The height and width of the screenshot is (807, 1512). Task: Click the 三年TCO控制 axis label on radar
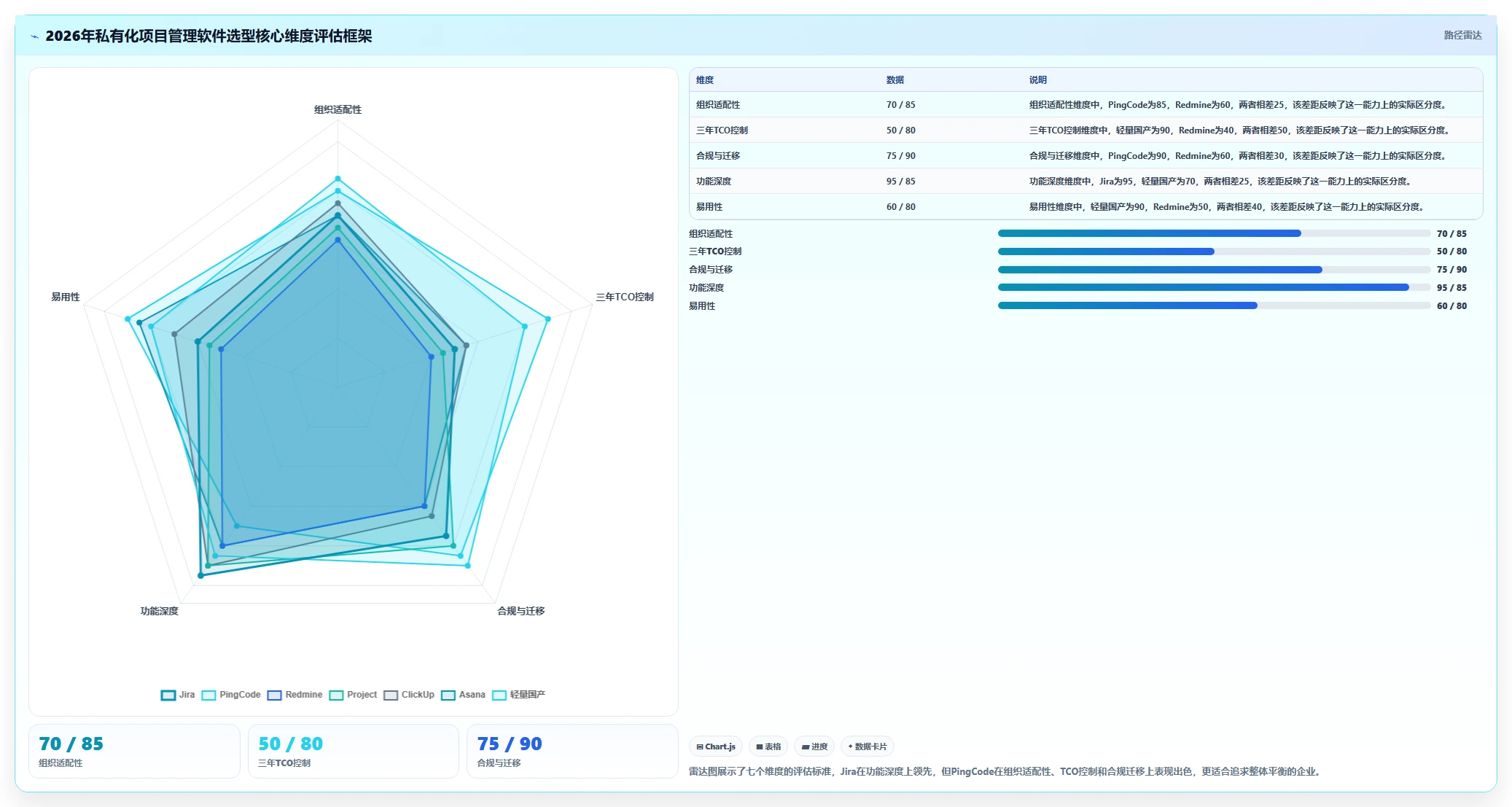tap(625, 297)
